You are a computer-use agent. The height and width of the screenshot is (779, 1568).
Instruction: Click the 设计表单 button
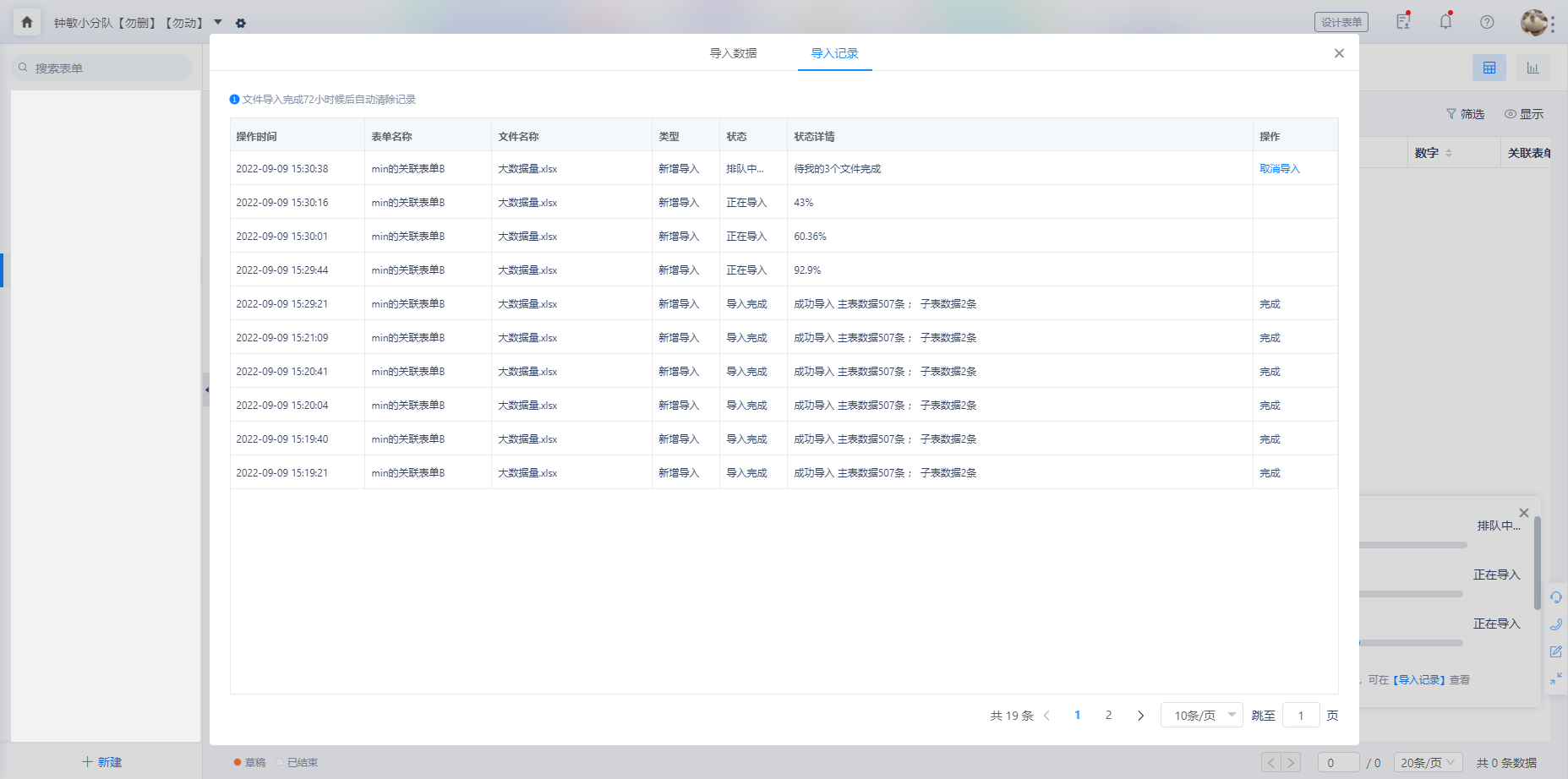point(1341,22)
